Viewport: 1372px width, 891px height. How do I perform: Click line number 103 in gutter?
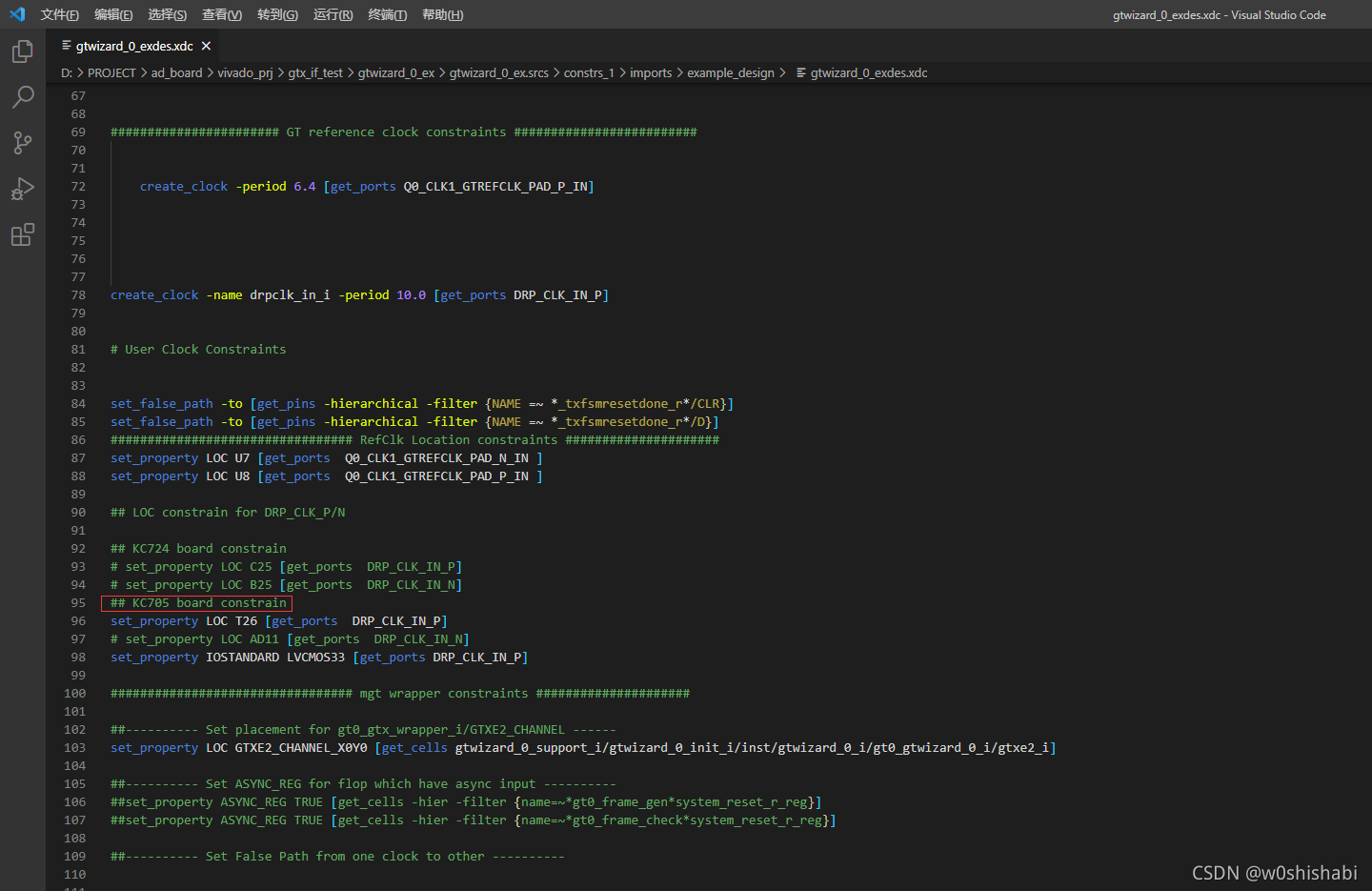point(74,748)
